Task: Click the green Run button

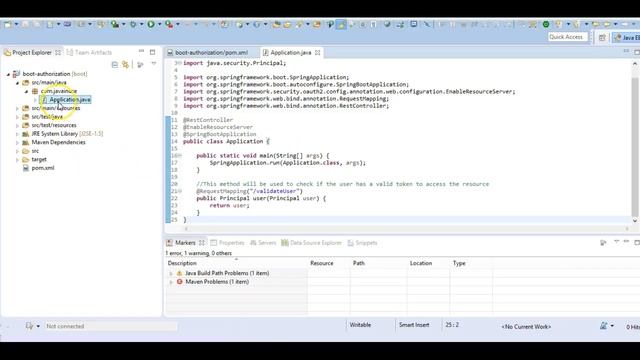Action: pos(151,24)
